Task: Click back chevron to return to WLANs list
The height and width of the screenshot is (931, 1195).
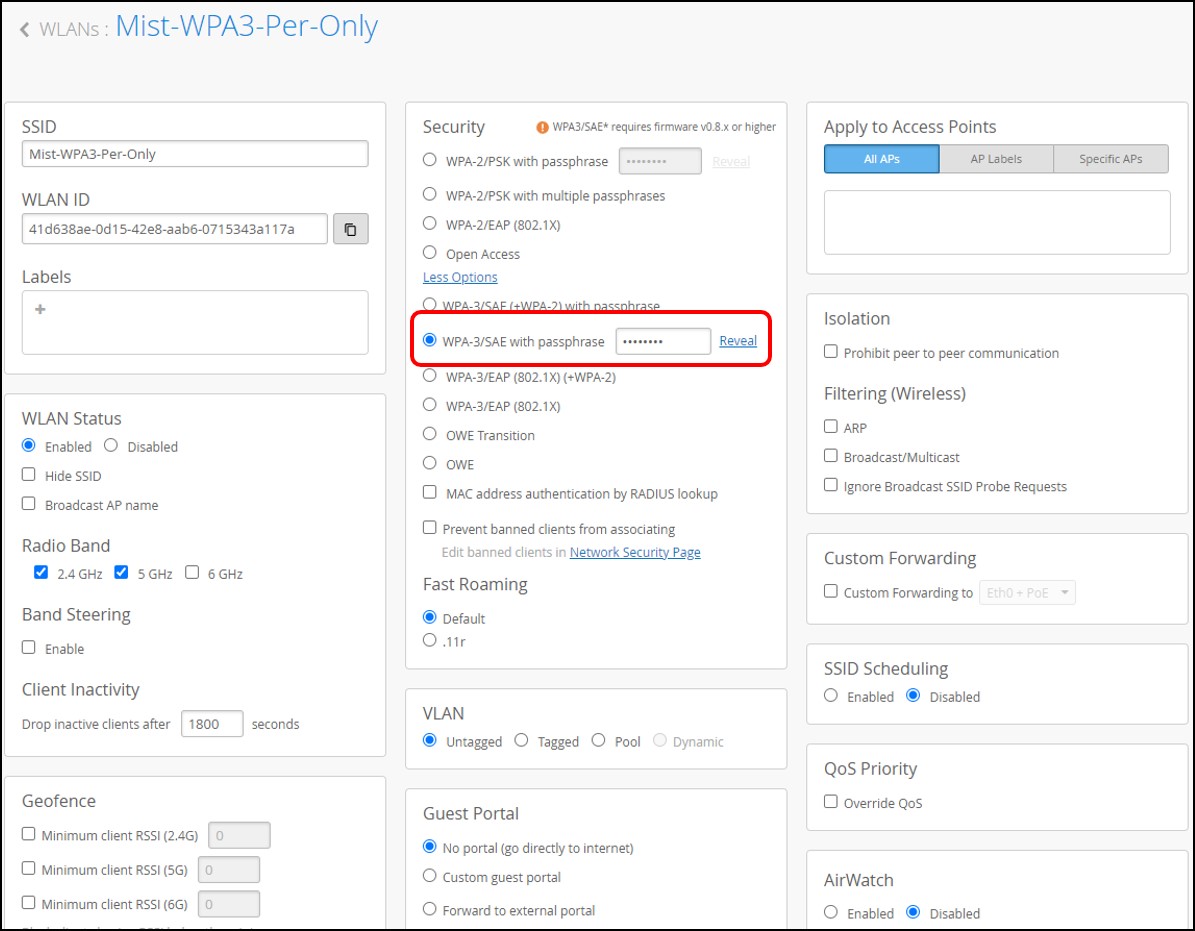Action: tap(23, 29)
